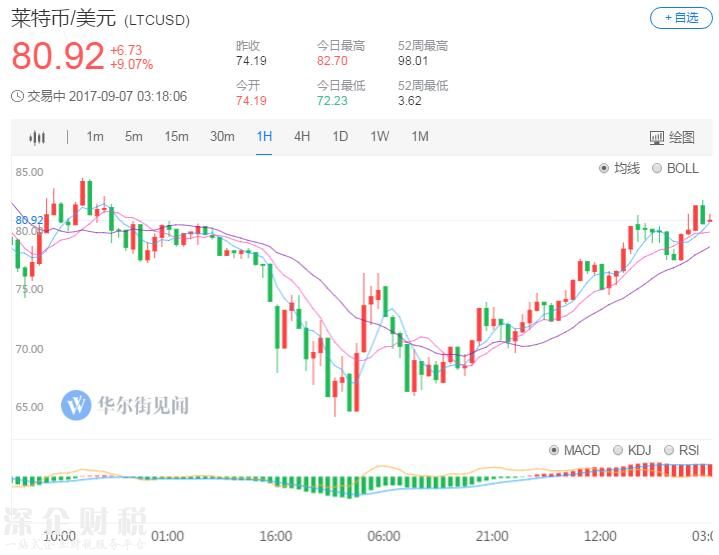Switch to the 1D timeframe tab

pyautogui.click(x=340, y=137)
